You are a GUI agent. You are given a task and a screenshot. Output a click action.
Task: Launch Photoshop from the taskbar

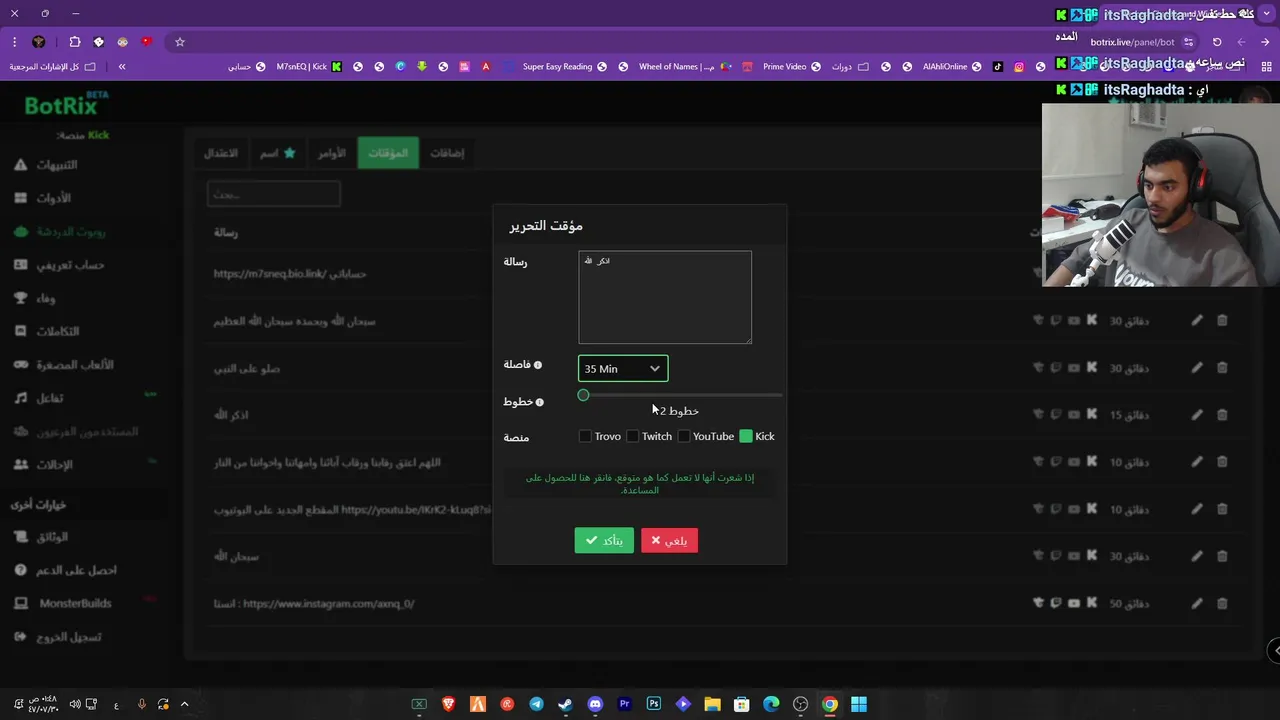click(x=653, y=704)
